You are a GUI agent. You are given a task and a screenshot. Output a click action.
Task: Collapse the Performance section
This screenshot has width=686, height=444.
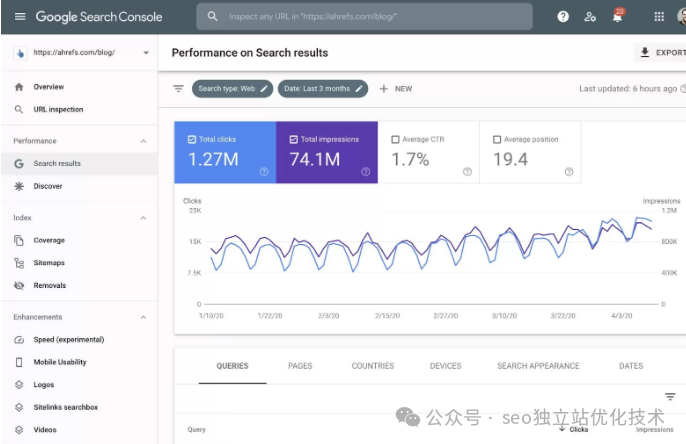pos(143,141)
